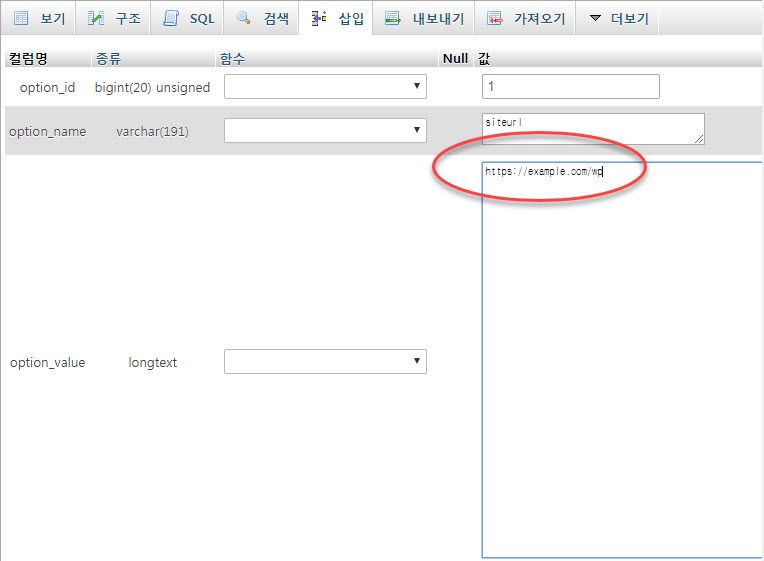Click the 보기 (Browse) table icon

[21, 18]
